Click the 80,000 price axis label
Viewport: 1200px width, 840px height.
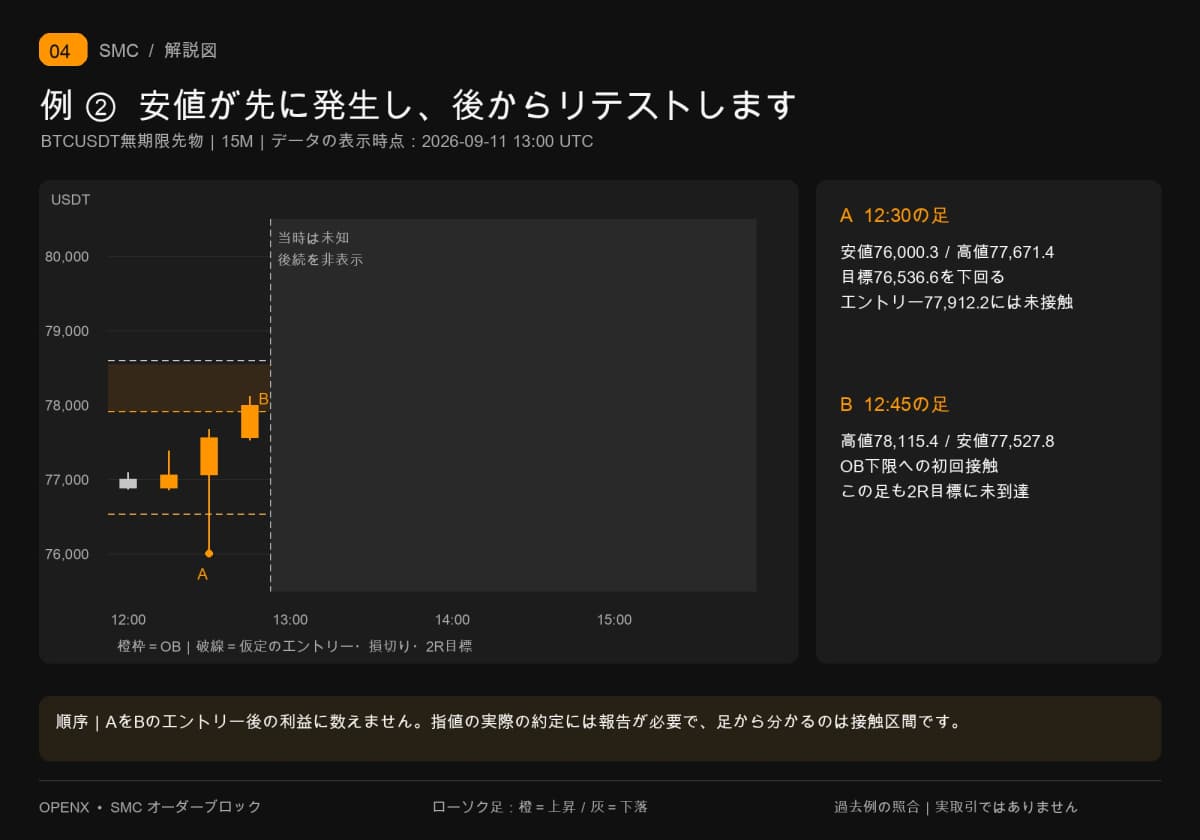67,257
